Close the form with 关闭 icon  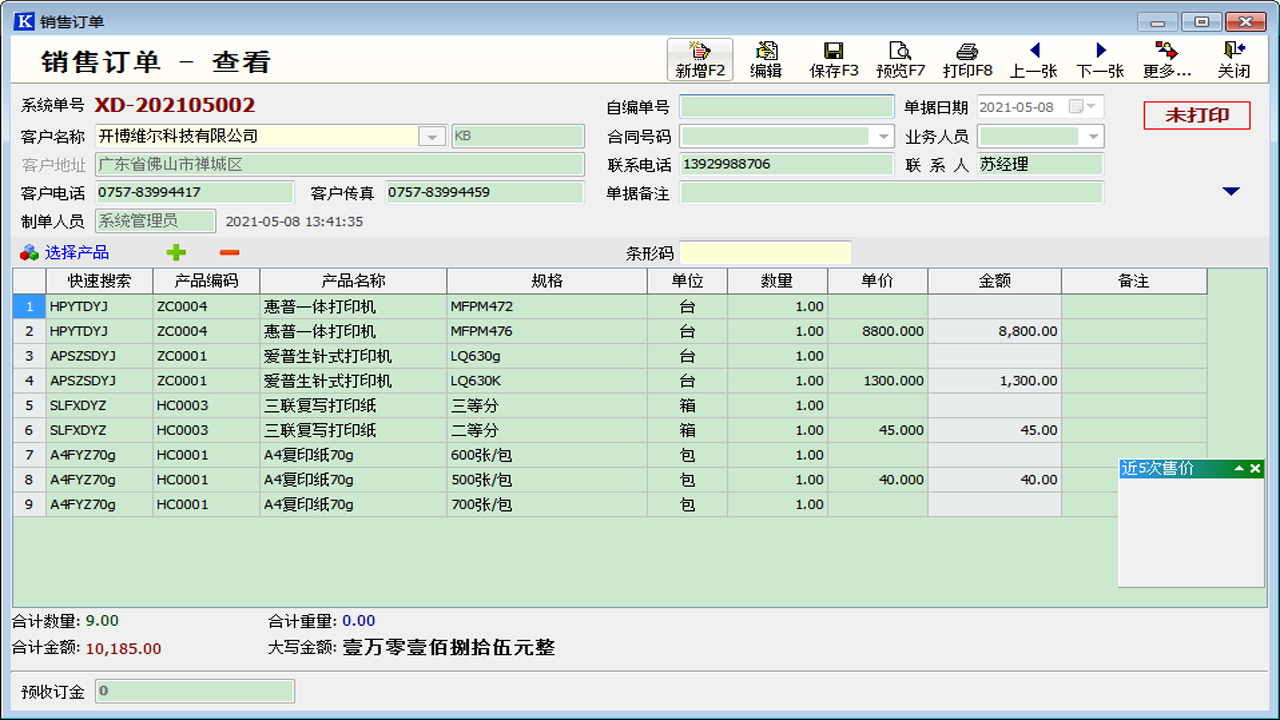[1233, 59]
